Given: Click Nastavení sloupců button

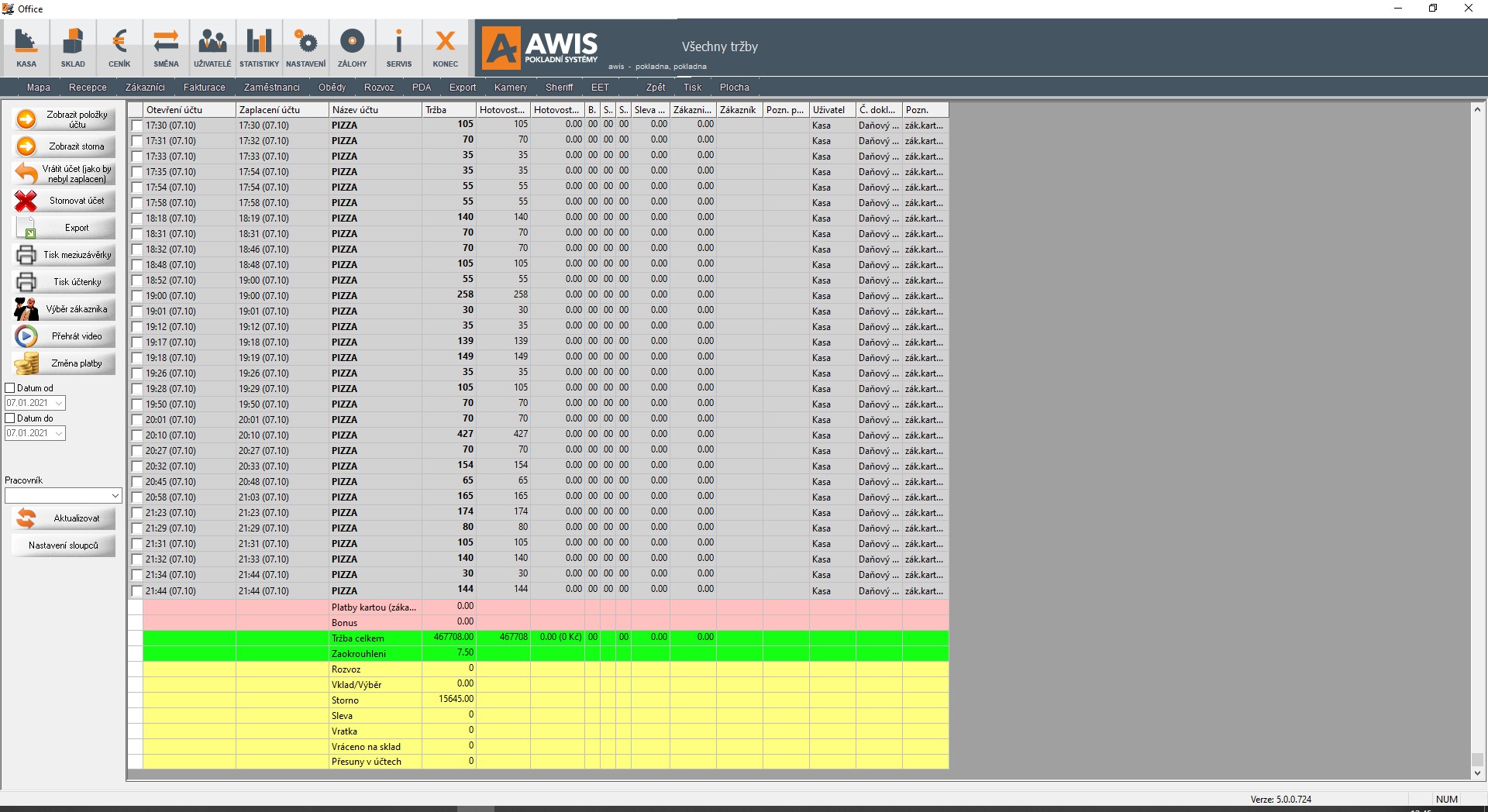Looking at the screenshot, I should pos(64,545).
